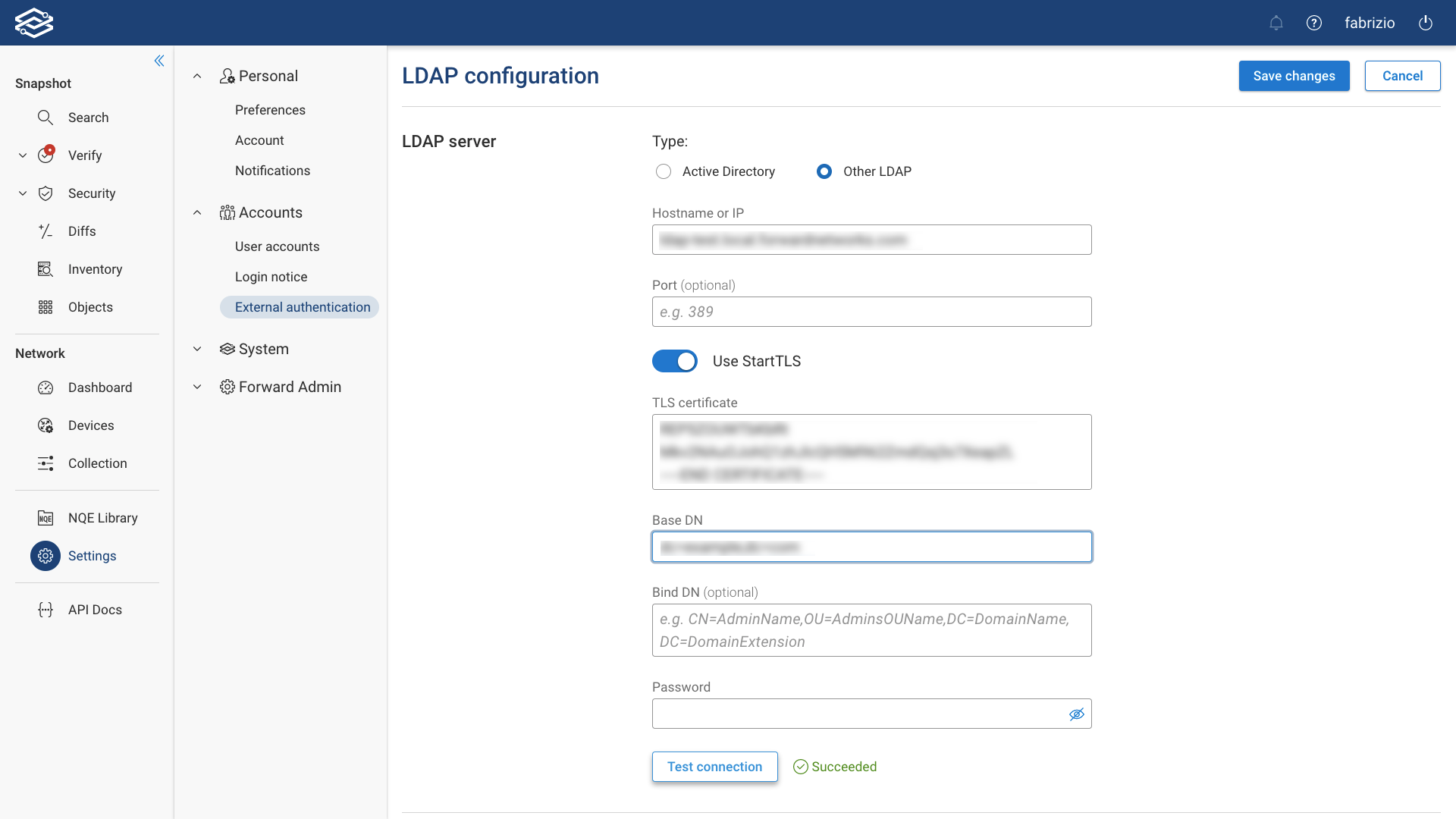This screenshot has width=1456, height=819.
Task: Open the Search panel in sidebar
Action: (89, 118)
